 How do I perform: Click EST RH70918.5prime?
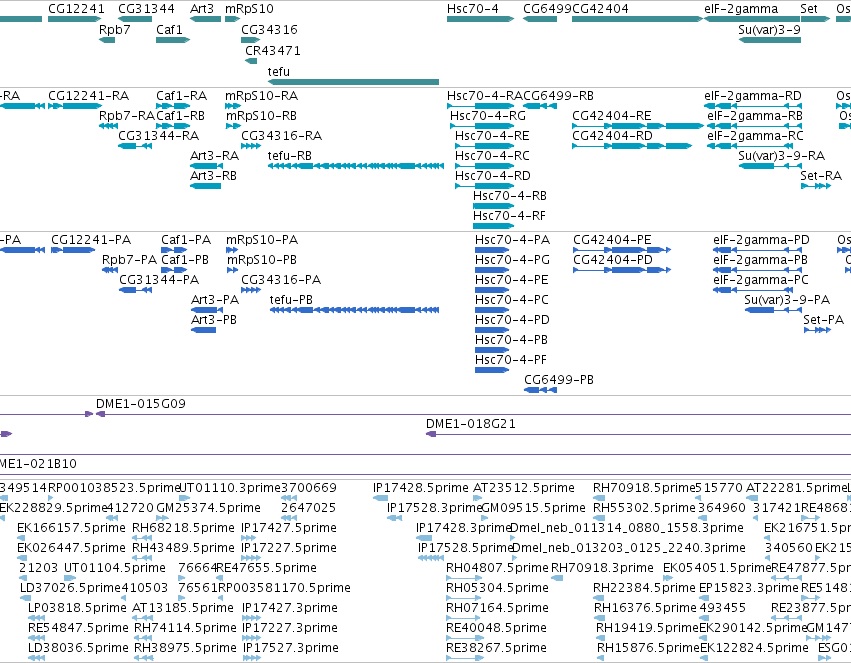tap(599, 498)
